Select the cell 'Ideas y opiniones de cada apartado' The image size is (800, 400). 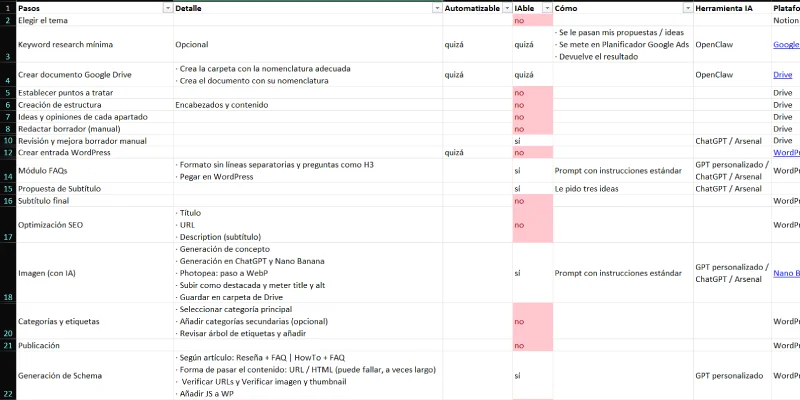pyautogui.click(x=95, y=117)
